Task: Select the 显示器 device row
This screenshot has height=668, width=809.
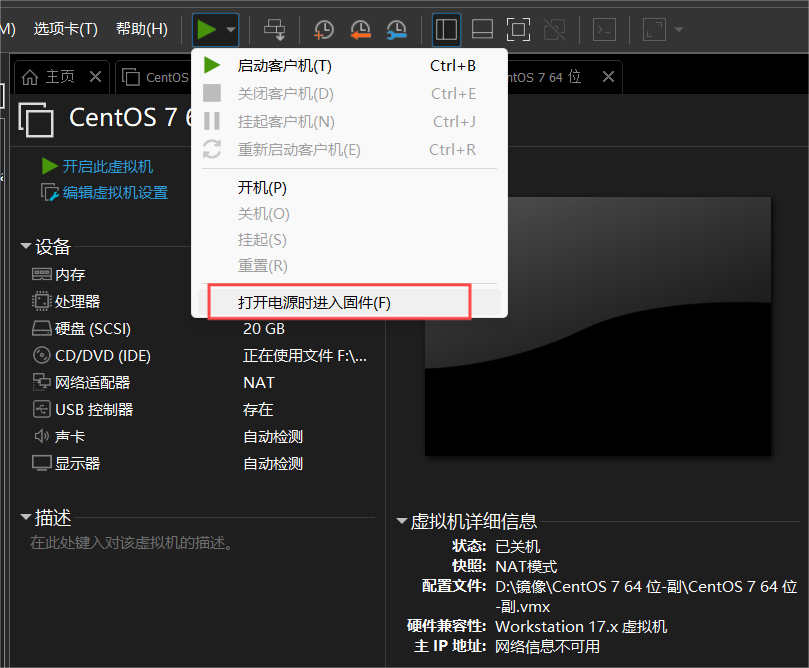Action: pos(203,463)
